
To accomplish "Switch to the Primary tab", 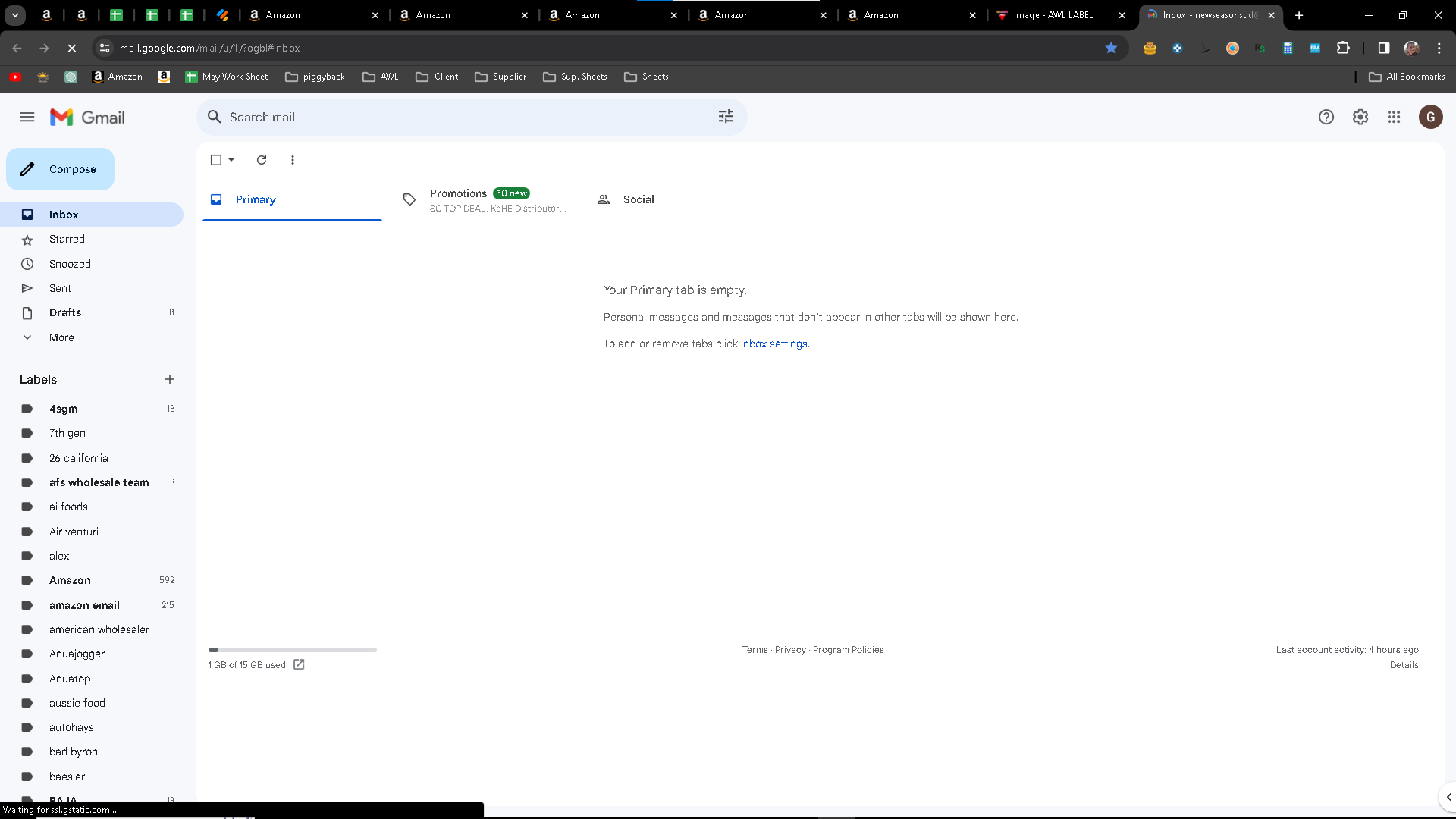I will click(292, 199).
